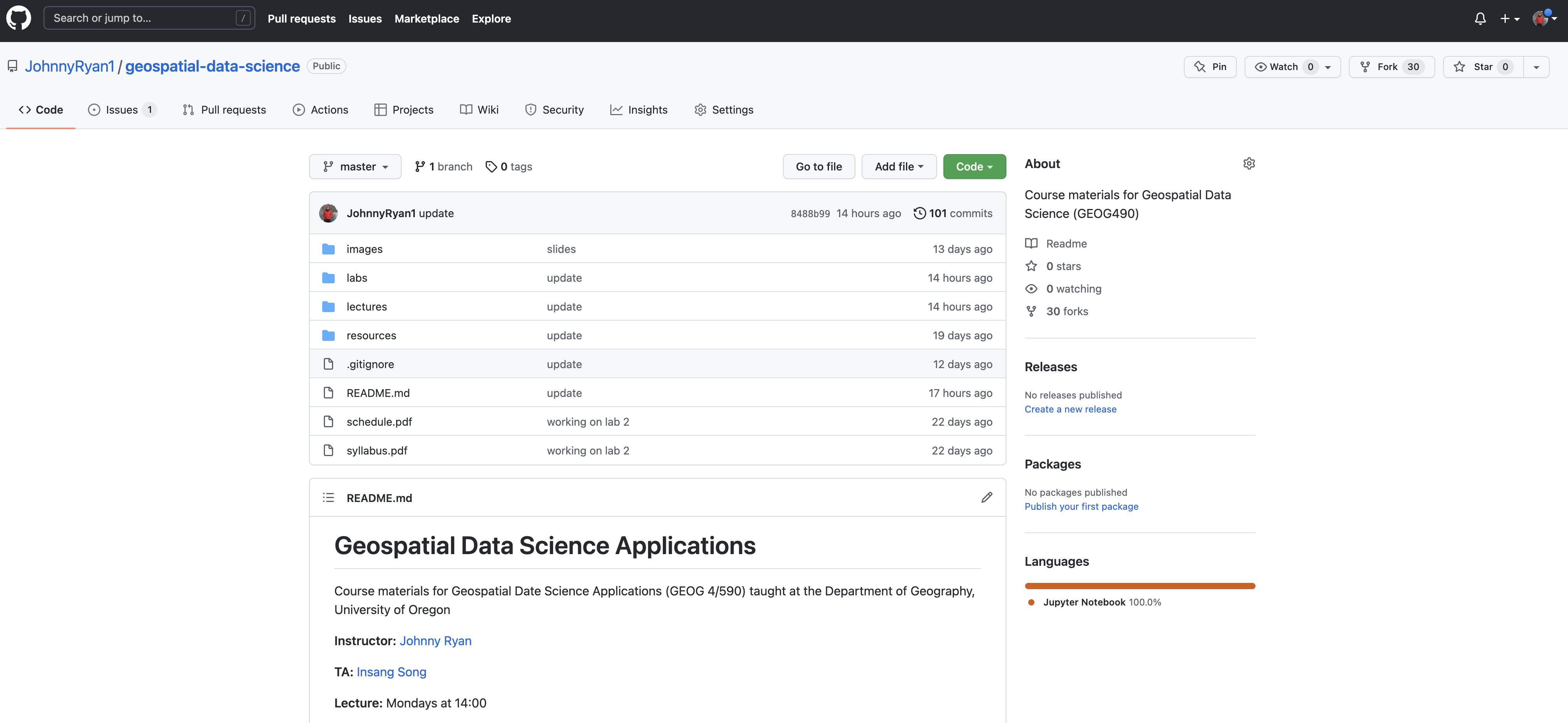The width and height of the screenshot is (1568, 723).
Task: Open Pull requests in top navigation
Action: point(301,19)
